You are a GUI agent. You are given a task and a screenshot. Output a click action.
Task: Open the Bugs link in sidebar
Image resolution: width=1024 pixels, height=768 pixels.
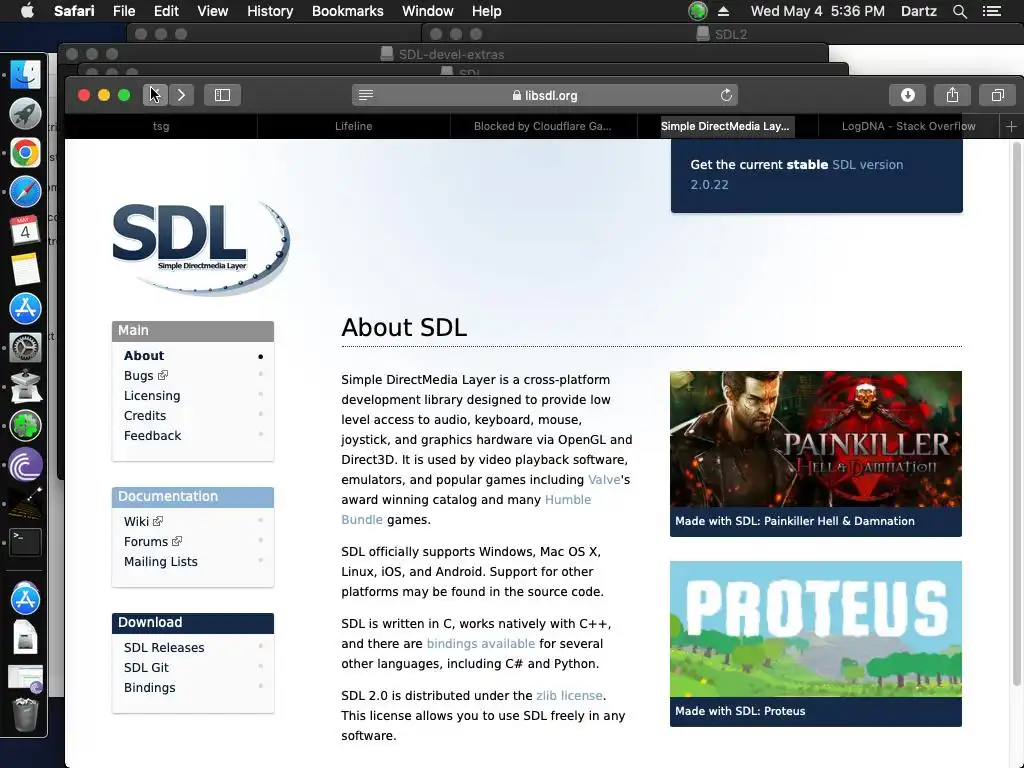click(146, 376)
